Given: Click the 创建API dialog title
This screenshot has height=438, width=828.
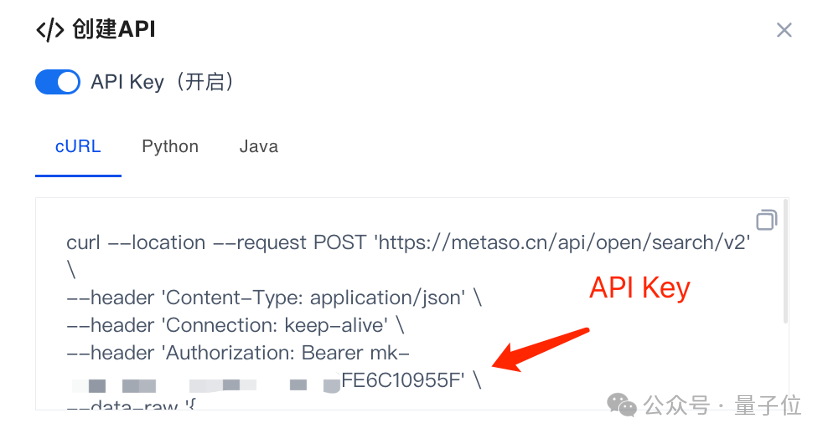Looking at the screenshot, I should coord(114,29).
